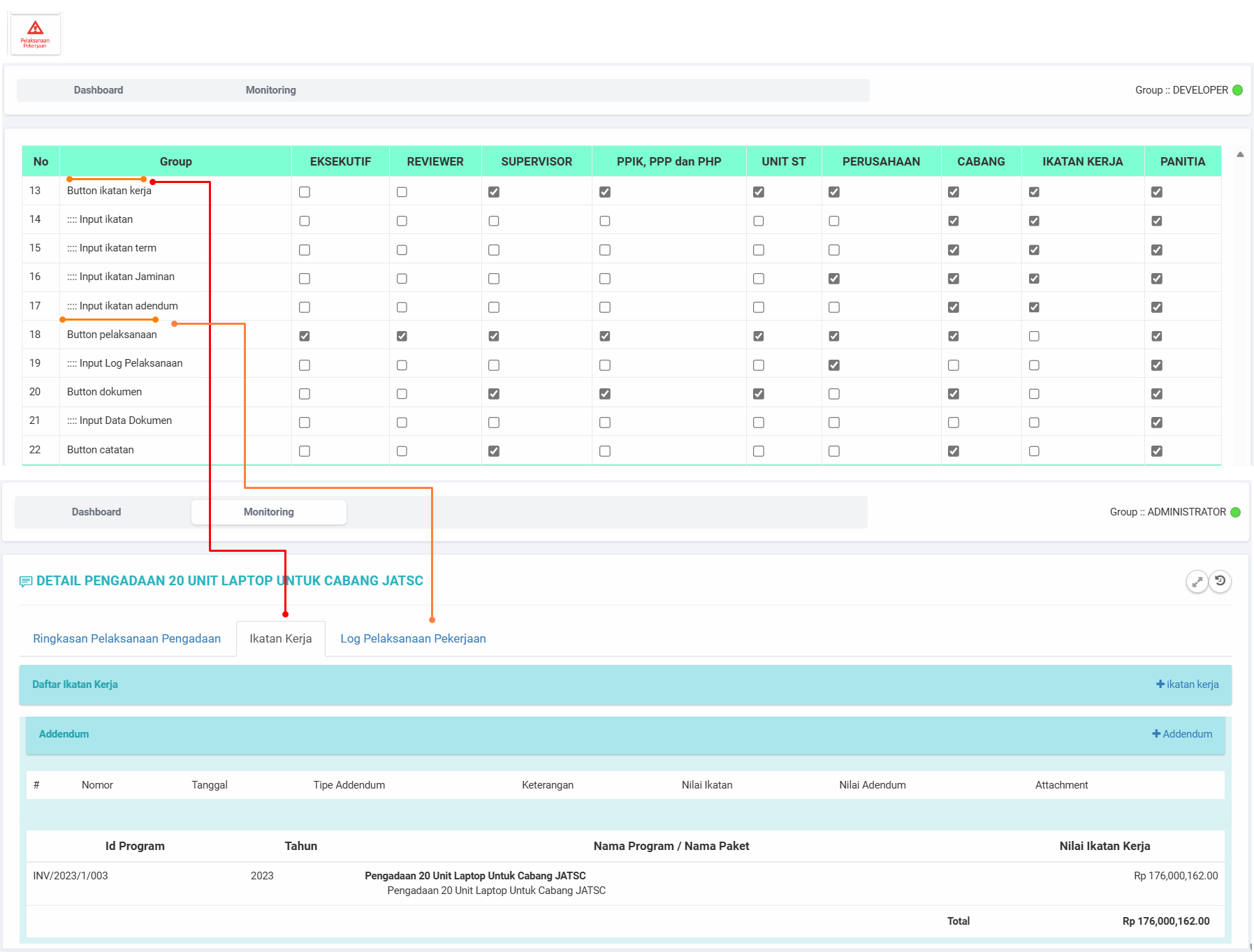Click the permissions table scrollbar up arrow

1240,154
